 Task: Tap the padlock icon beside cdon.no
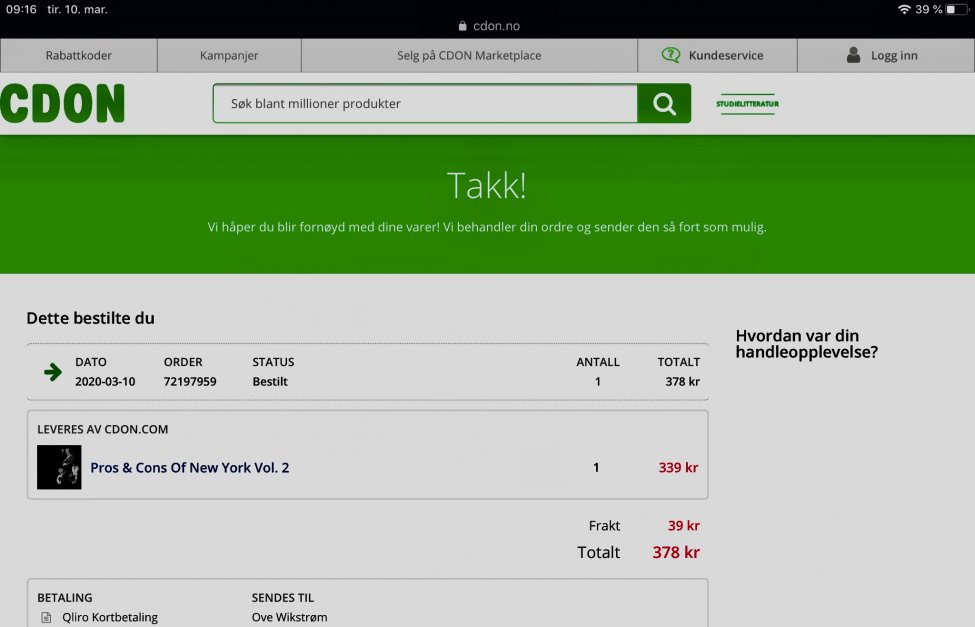pyautogui.click(x=463, y=26)
